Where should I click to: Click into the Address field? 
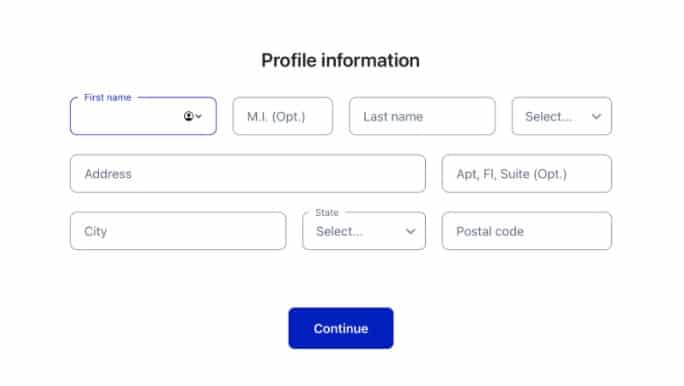click(x=248, y=174)
